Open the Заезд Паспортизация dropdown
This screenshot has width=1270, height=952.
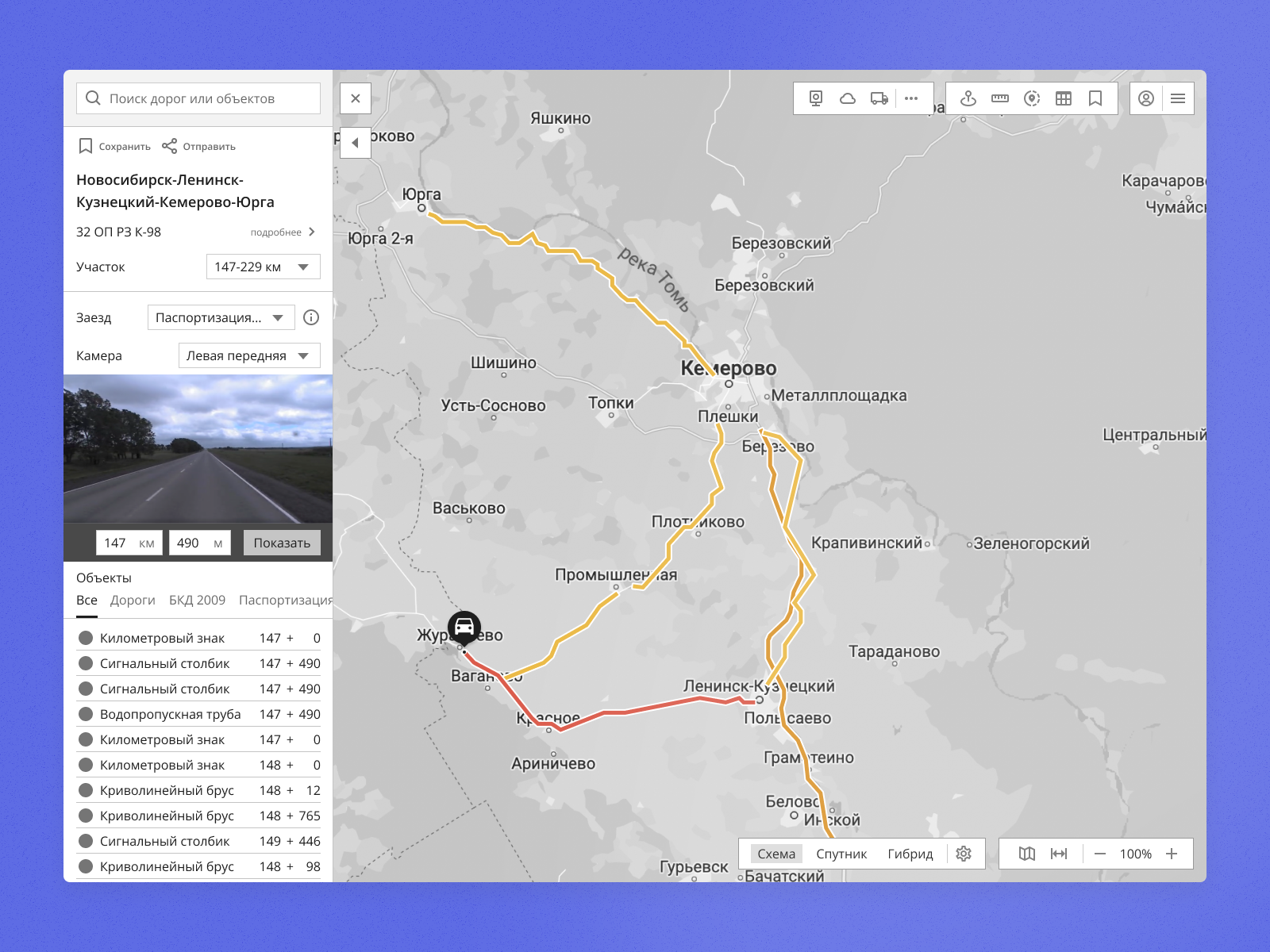pos(221,317)
